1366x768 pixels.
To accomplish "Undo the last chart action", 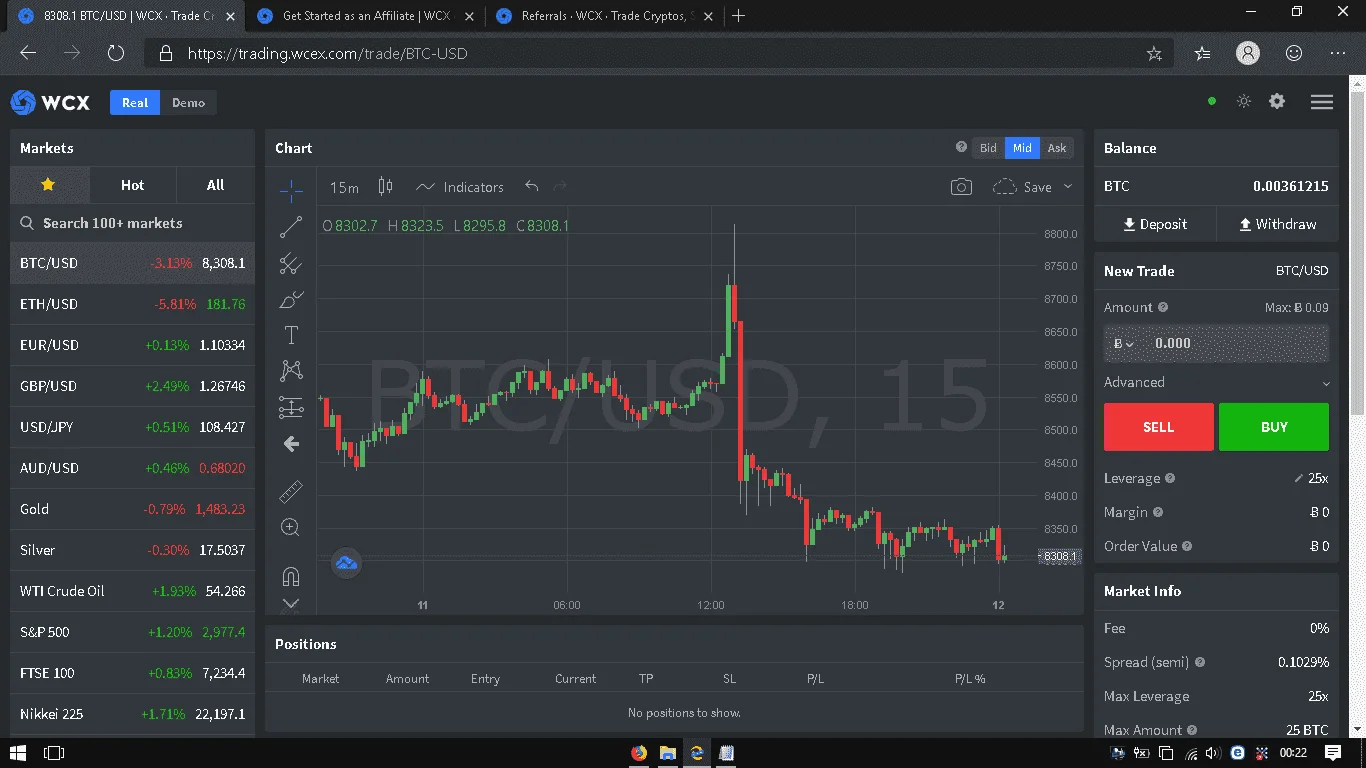I will pos(532,187).
